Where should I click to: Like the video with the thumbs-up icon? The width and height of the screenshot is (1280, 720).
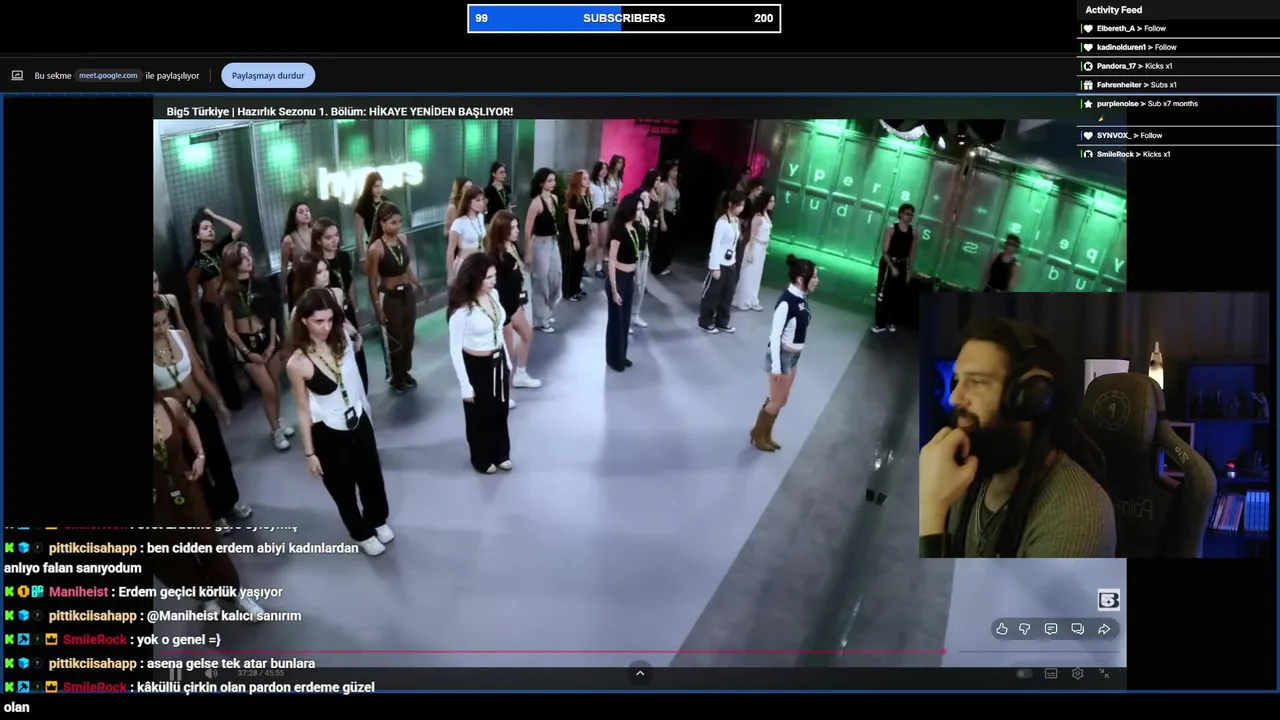1001,629
